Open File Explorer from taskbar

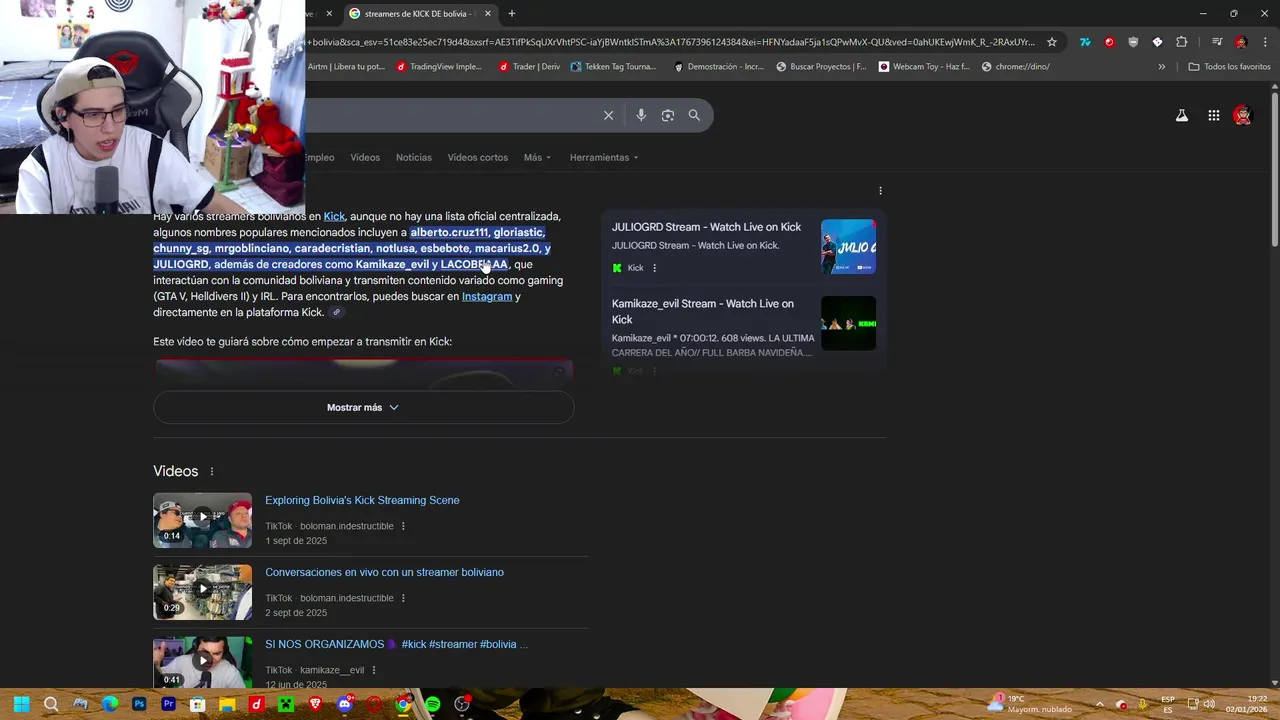[x=227, y=704]
